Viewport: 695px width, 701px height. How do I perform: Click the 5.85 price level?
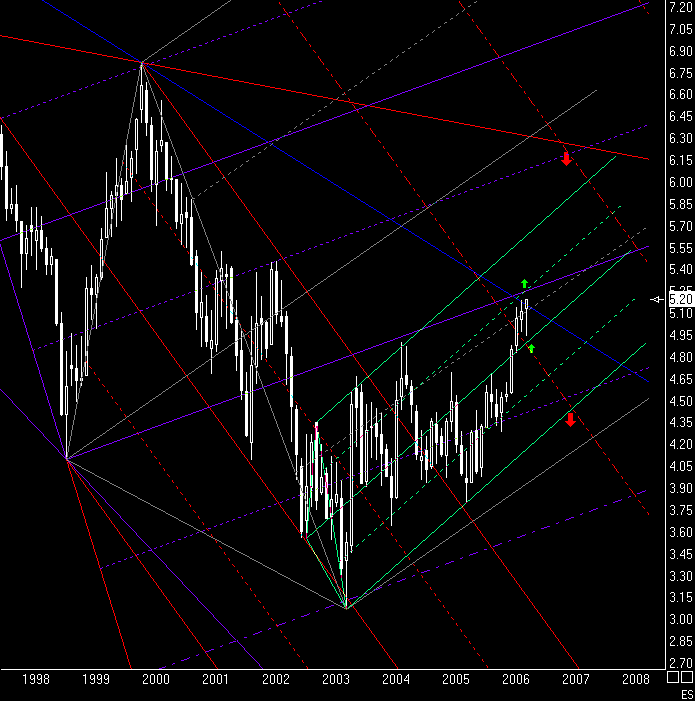click(x=681, y=204)
